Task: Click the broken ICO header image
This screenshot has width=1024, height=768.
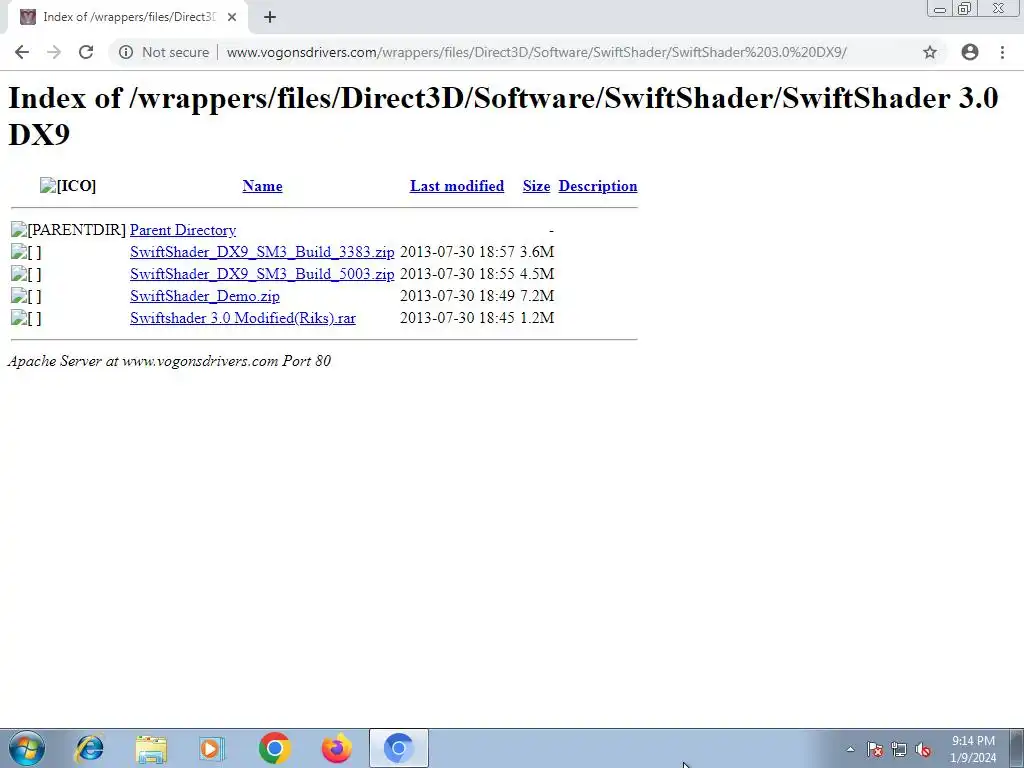Action: point(67,186)
